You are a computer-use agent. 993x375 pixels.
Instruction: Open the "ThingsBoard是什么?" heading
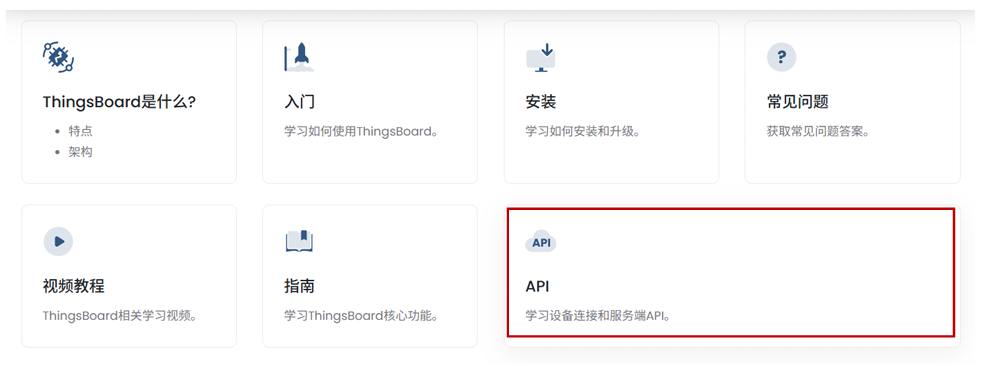119,102
